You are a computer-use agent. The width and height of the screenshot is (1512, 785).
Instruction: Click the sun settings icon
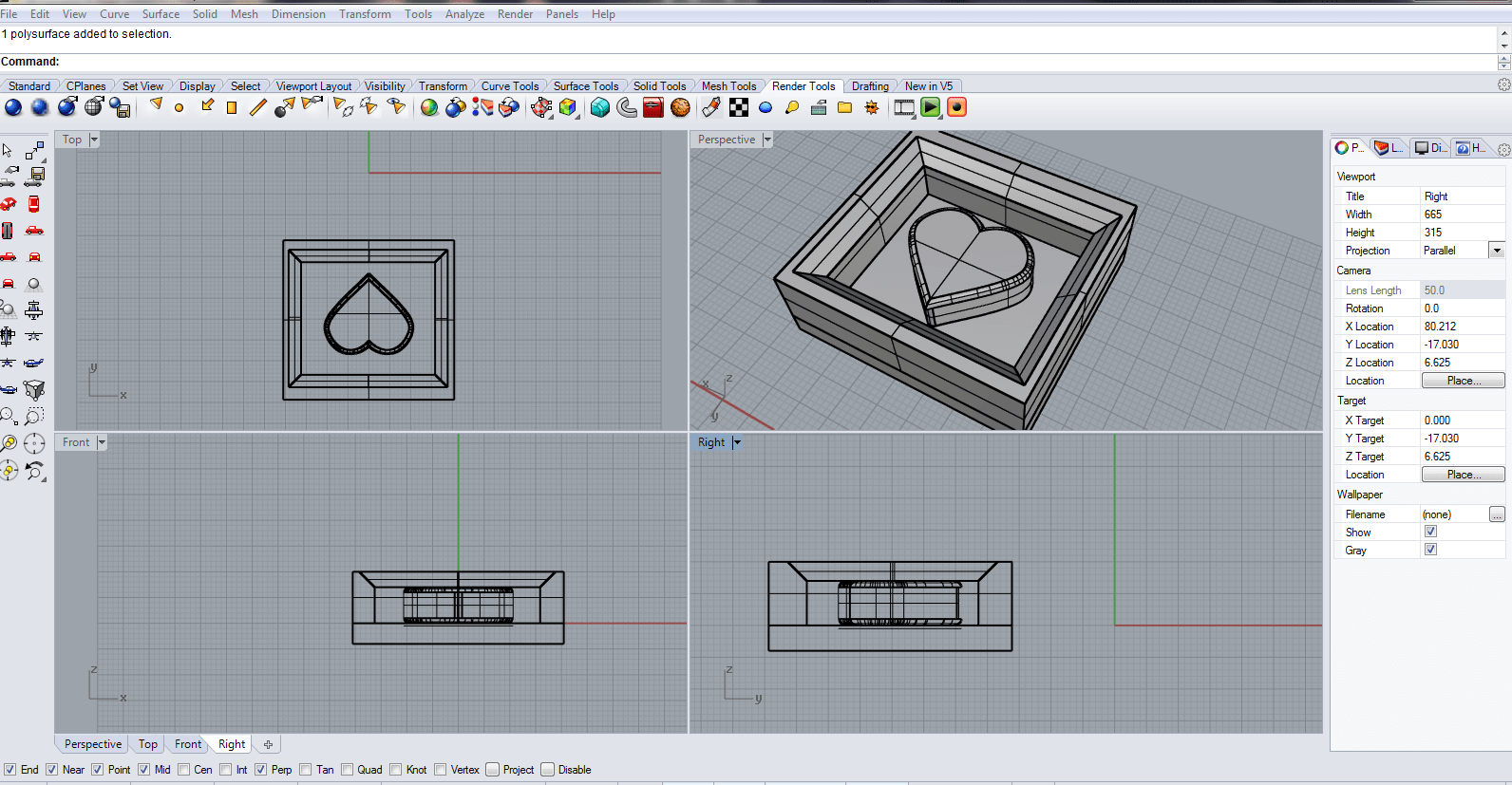(x=872, y=107)
